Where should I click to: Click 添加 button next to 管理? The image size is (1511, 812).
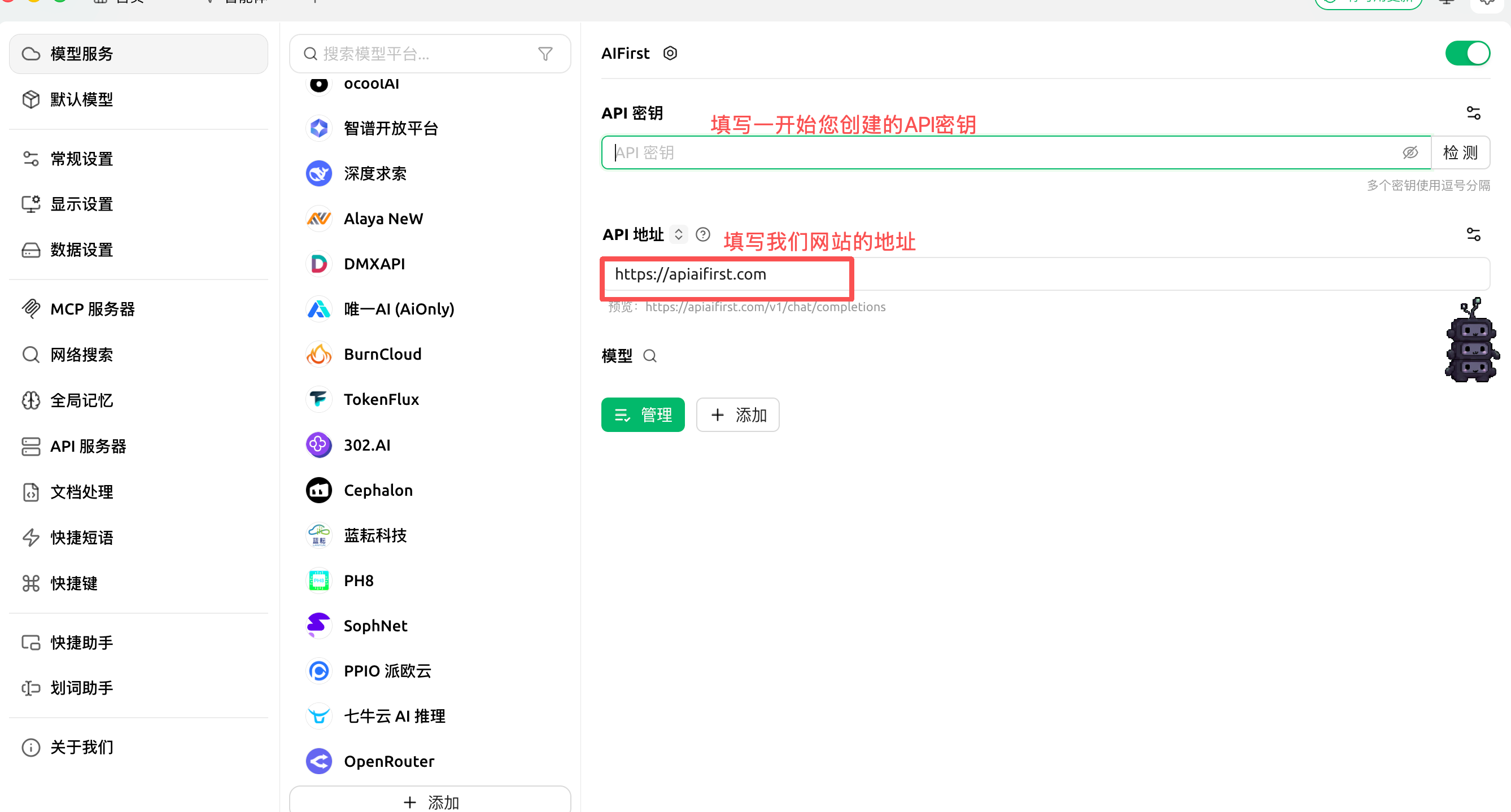click(x=738, y=415)
